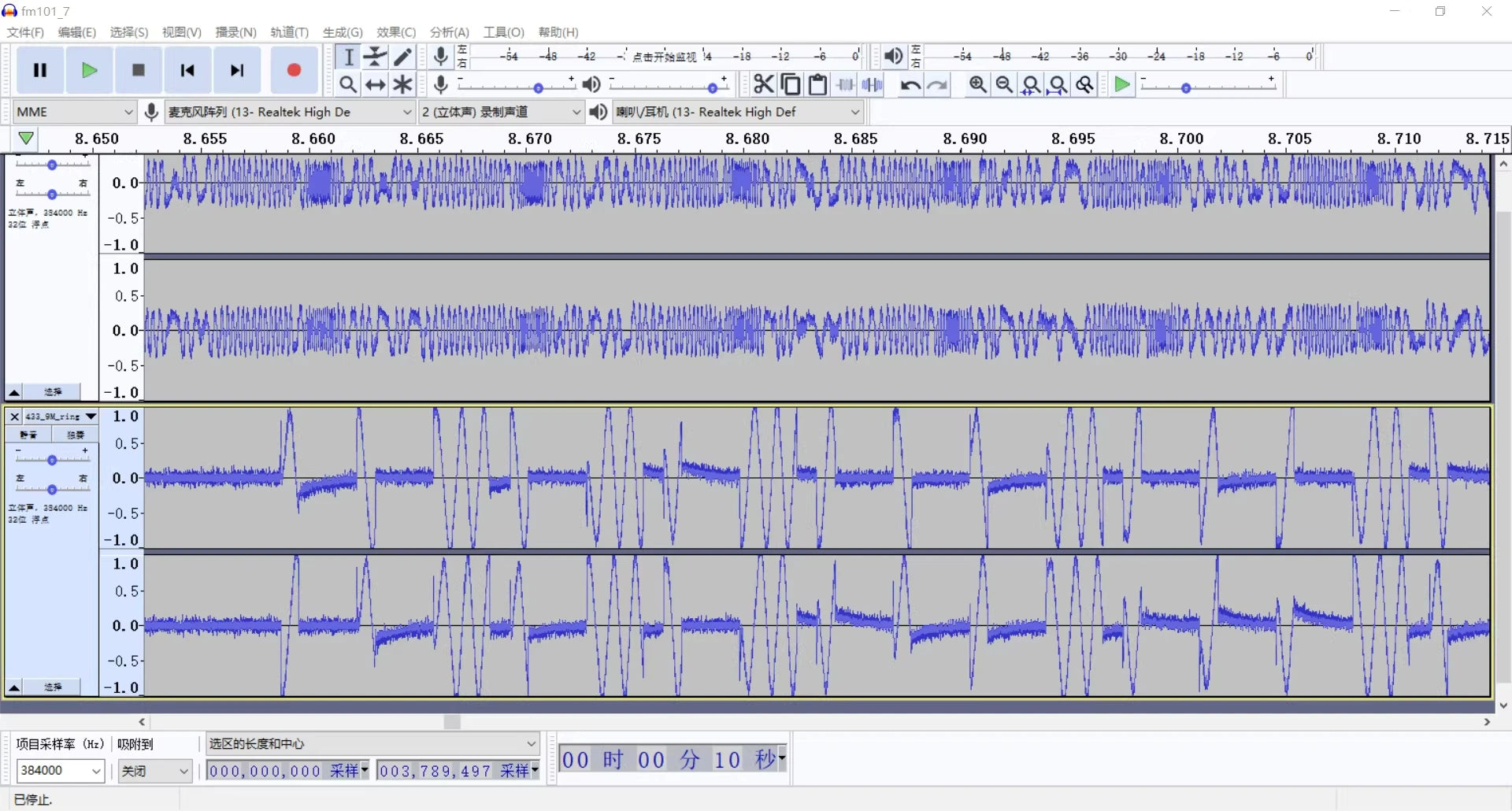Adjust gain slider of 433_9M_ring track
Viewport: 1512px width, 811px height.
click(x=52, y=459)
